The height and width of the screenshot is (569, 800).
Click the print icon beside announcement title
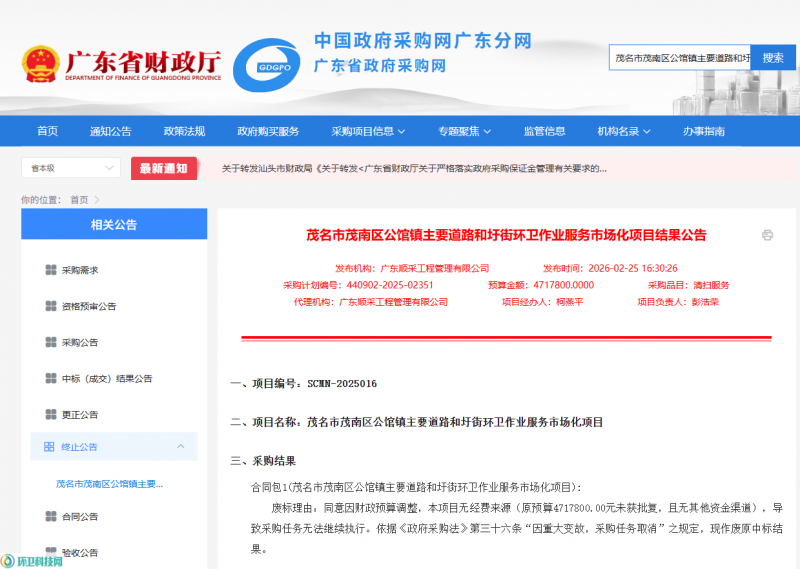coord(767,235)
